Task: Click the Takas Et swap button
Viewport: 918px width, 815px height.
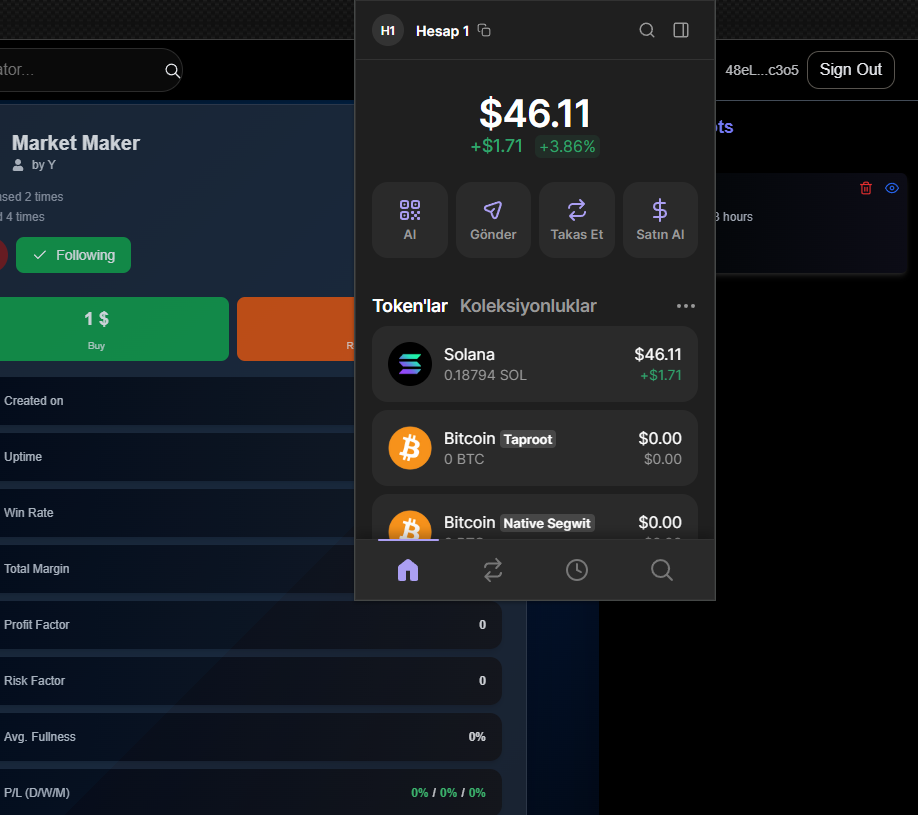Action: click(577, 220)
